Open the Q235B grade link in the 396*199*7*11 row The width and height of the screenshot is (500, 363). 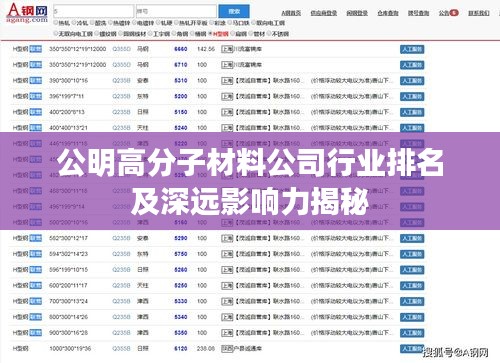click(121, 96)
